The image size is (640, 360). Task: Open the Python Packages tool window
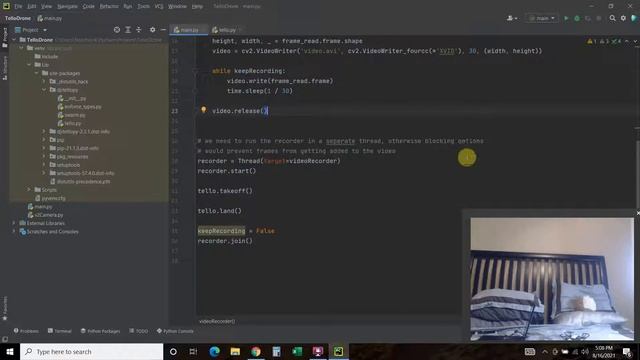point(100,331)
